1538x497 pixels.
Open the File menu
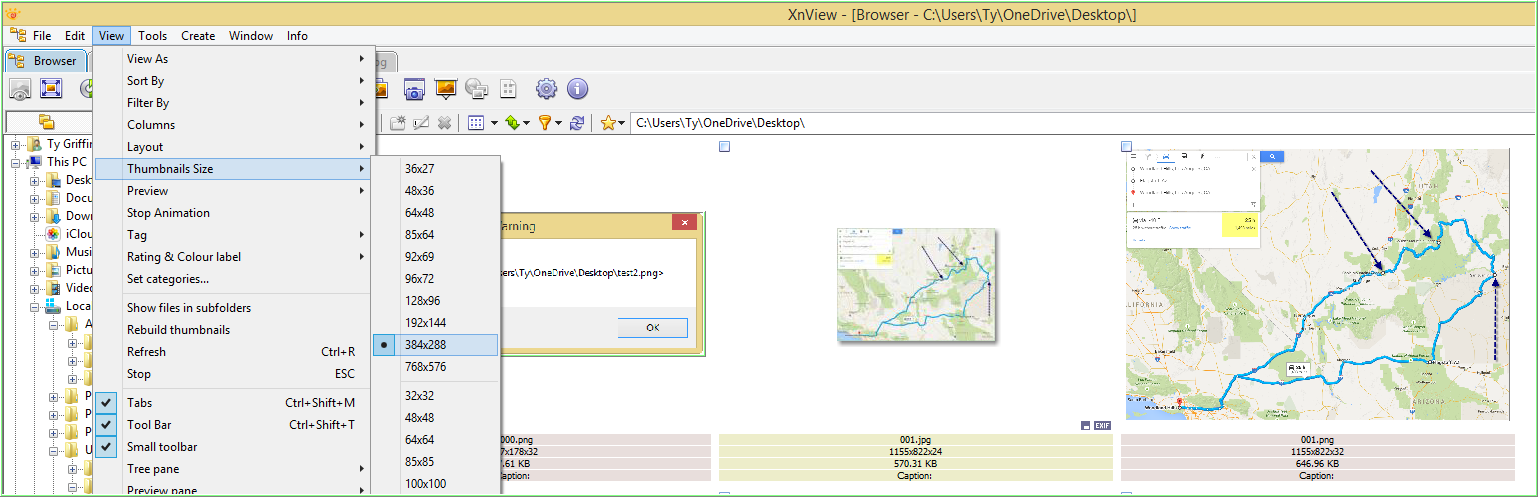pyautogui.click(x=42, y=36)
